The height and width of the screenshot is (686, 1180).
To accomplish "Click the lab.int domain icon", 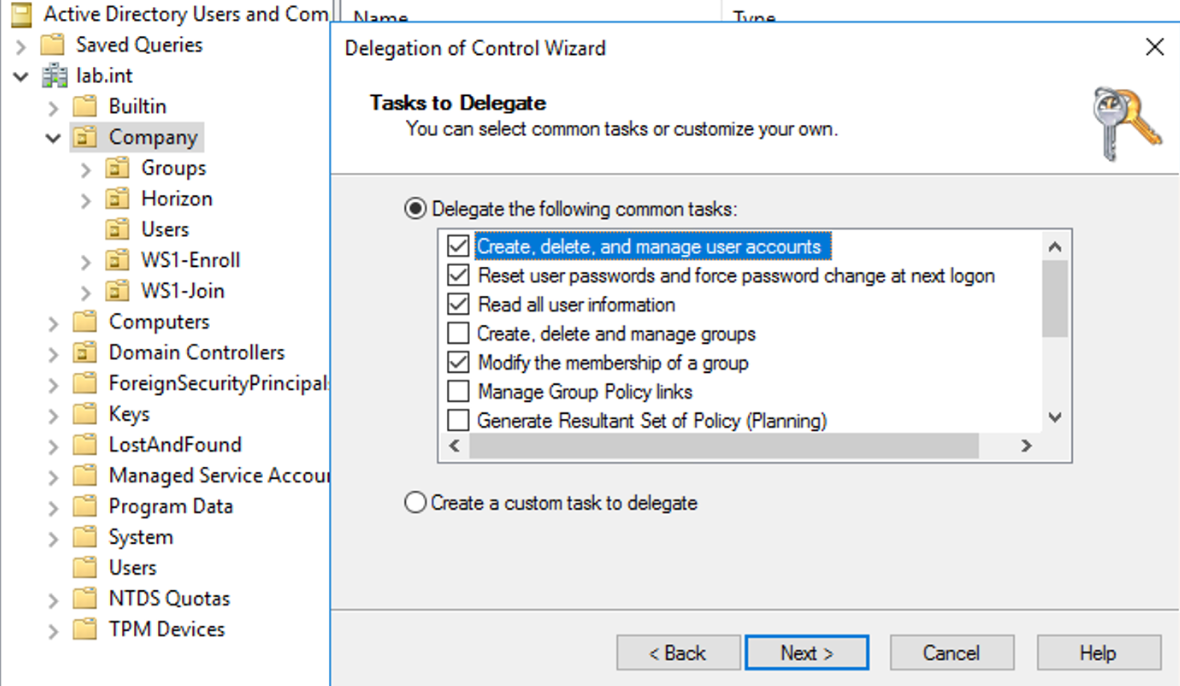I will pyautogui.click(x=54, y=76).
